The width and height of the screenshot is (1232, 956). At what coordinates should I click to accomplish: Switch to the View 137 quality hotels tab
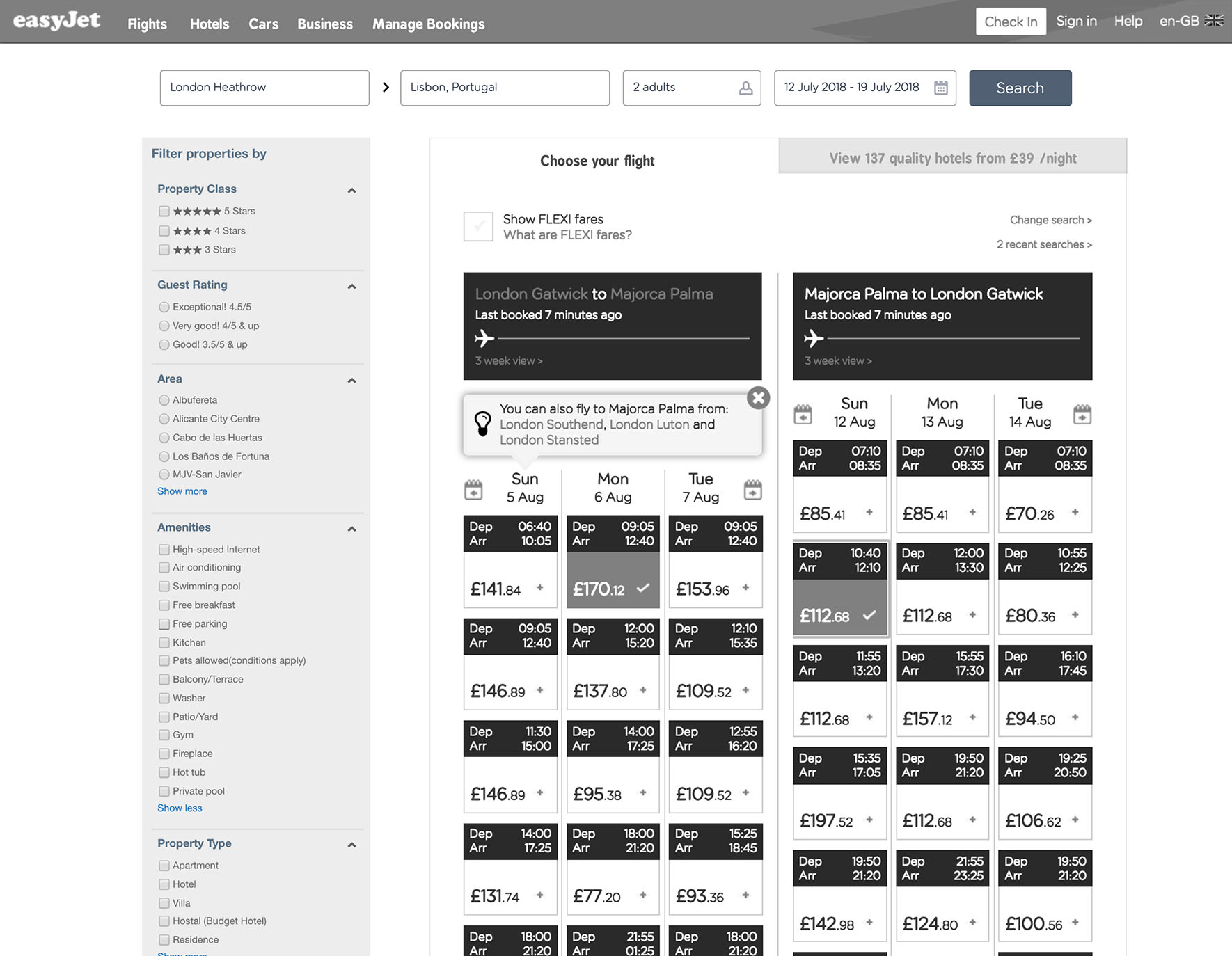point(952,158)
